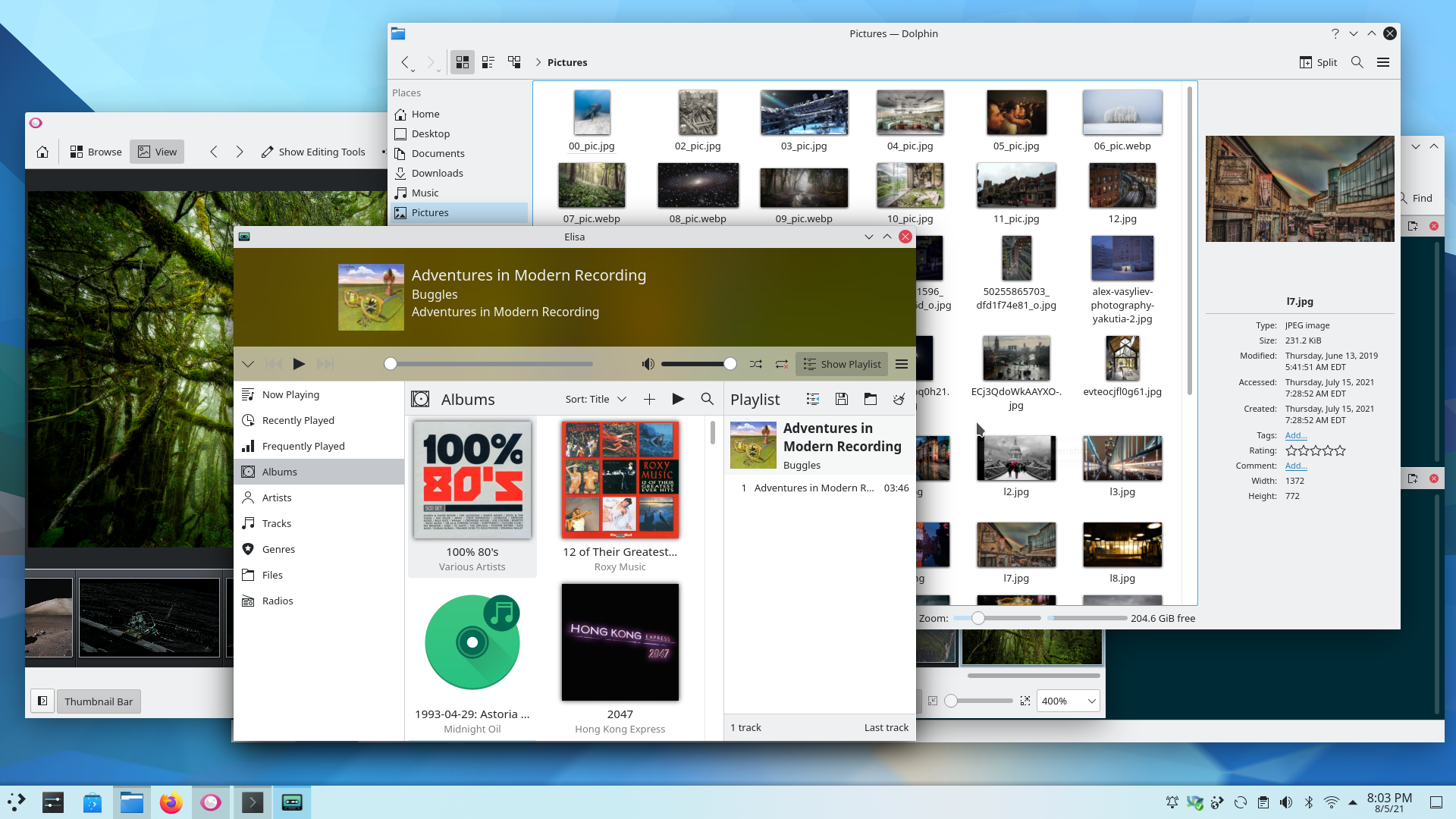Click the grid view icon in Dolphin toolbar
This screenshot has width=1456, height=819.
462,62
